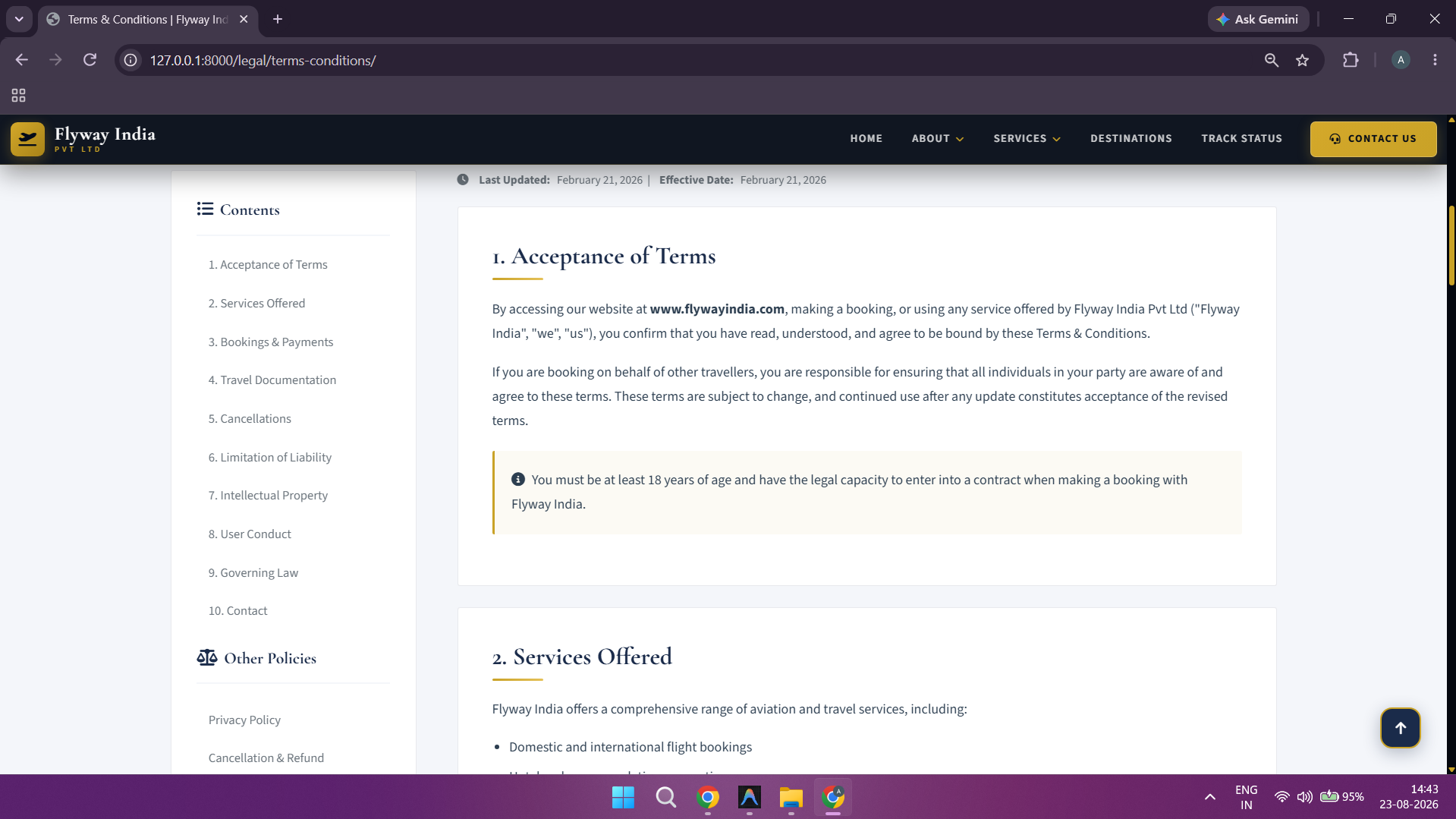1456x819 pixels.
Task: Click the Contents list icon
Action: (x=205, y=209)
